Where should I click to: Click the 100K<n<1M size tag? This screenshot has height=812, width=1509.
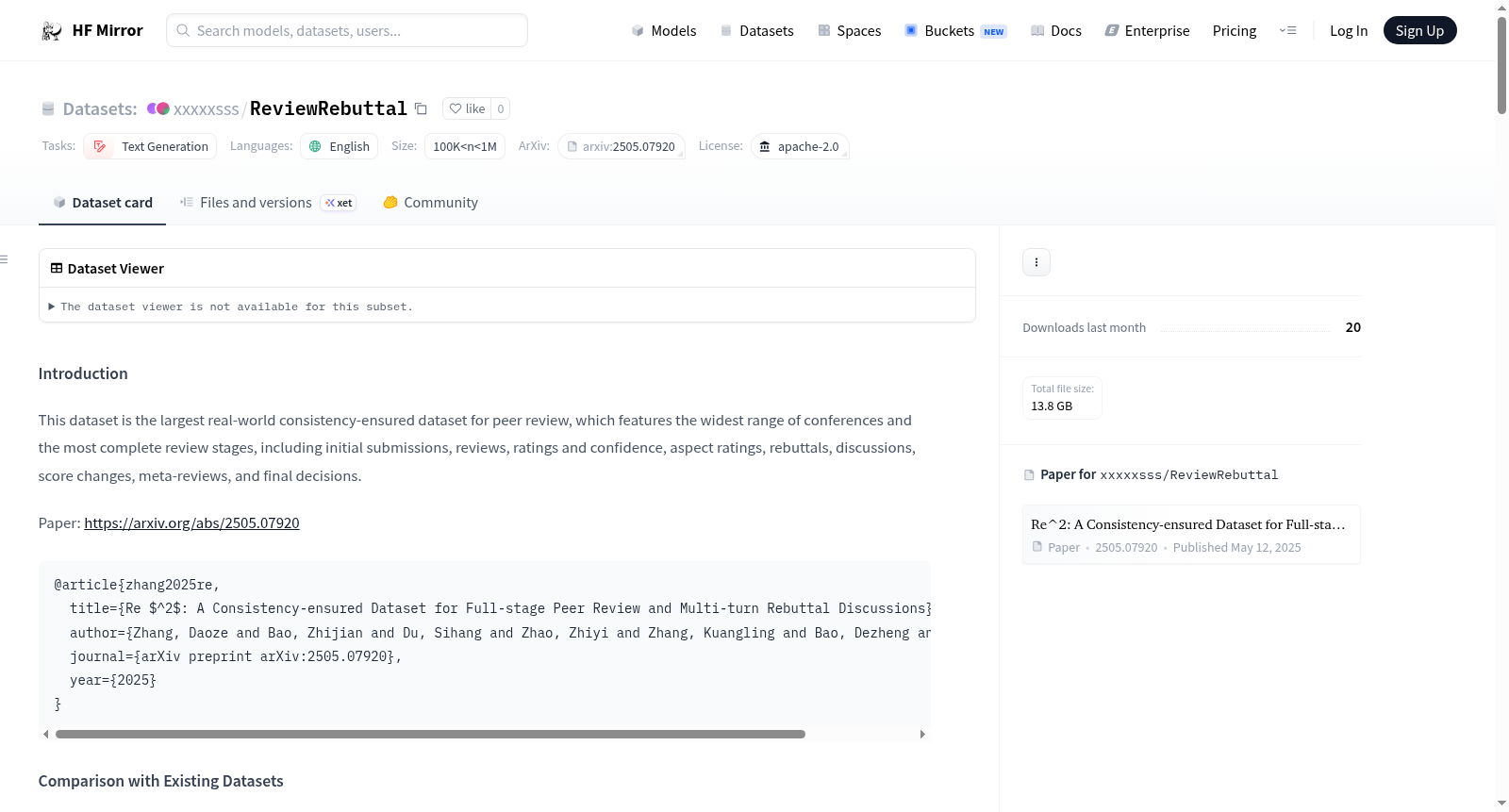click(465, 146)
